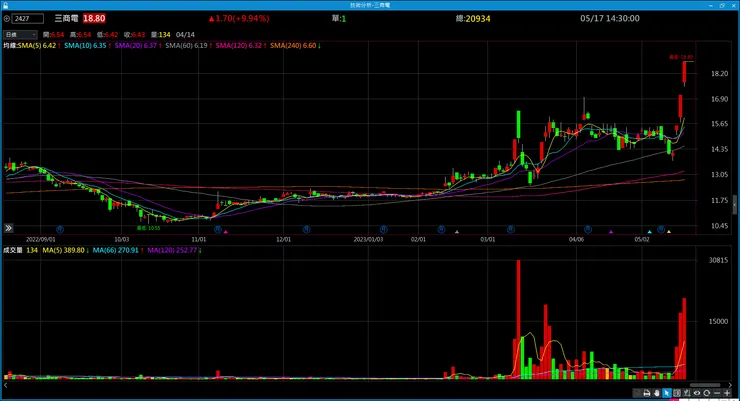Click the left arrow of the horizontal scrollbar

tap(6, 385)
